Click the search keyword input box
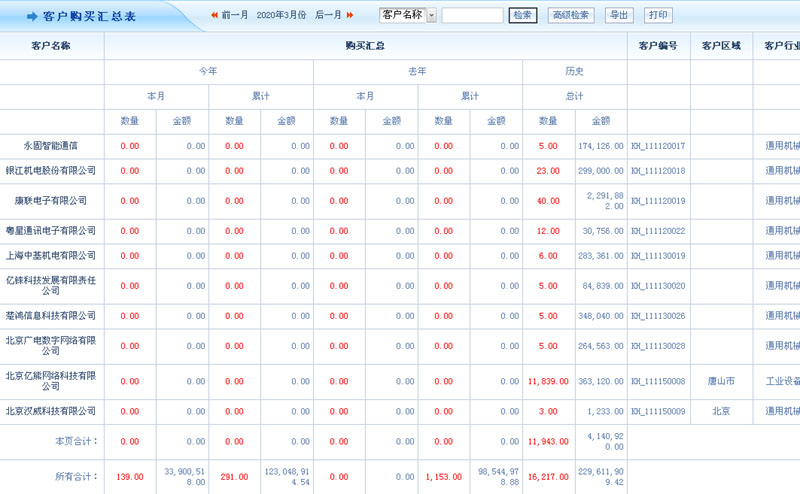Screen dimensions: 800x494 click(x=472, y=16)
